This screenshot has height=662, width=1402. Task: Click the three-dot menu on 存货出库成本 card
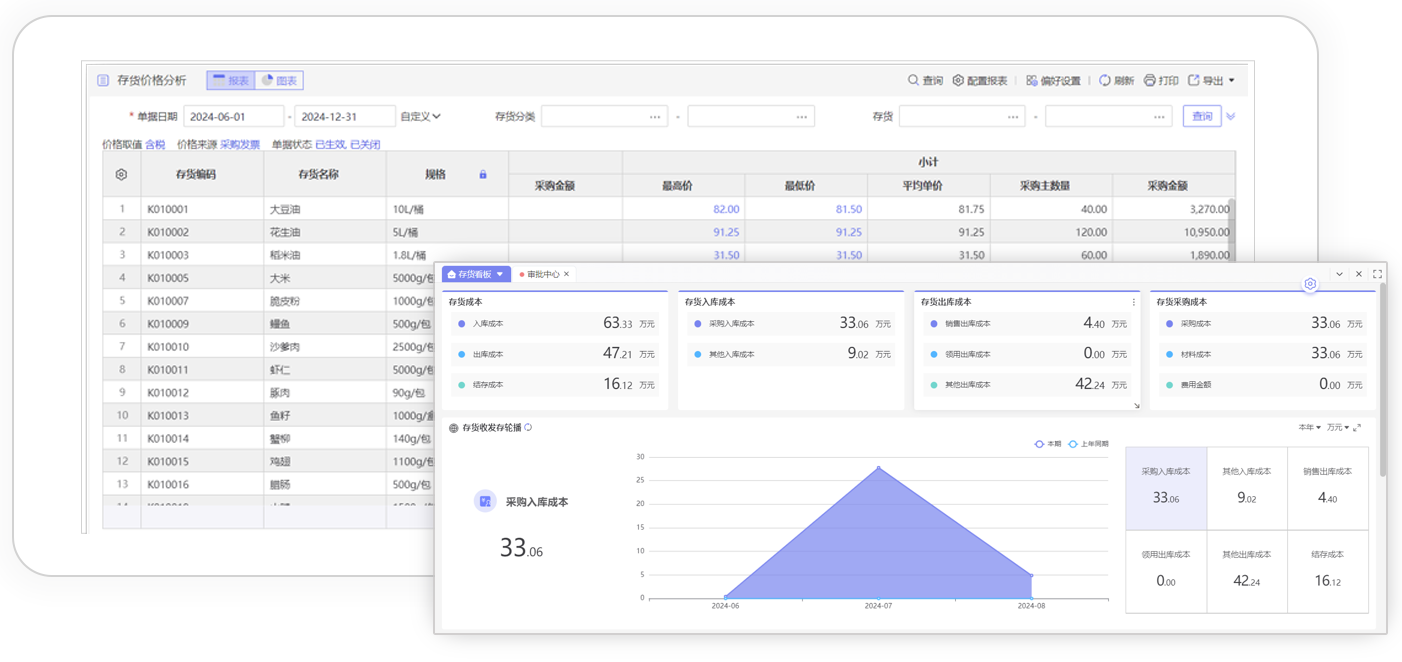[x=1133, y=302]
